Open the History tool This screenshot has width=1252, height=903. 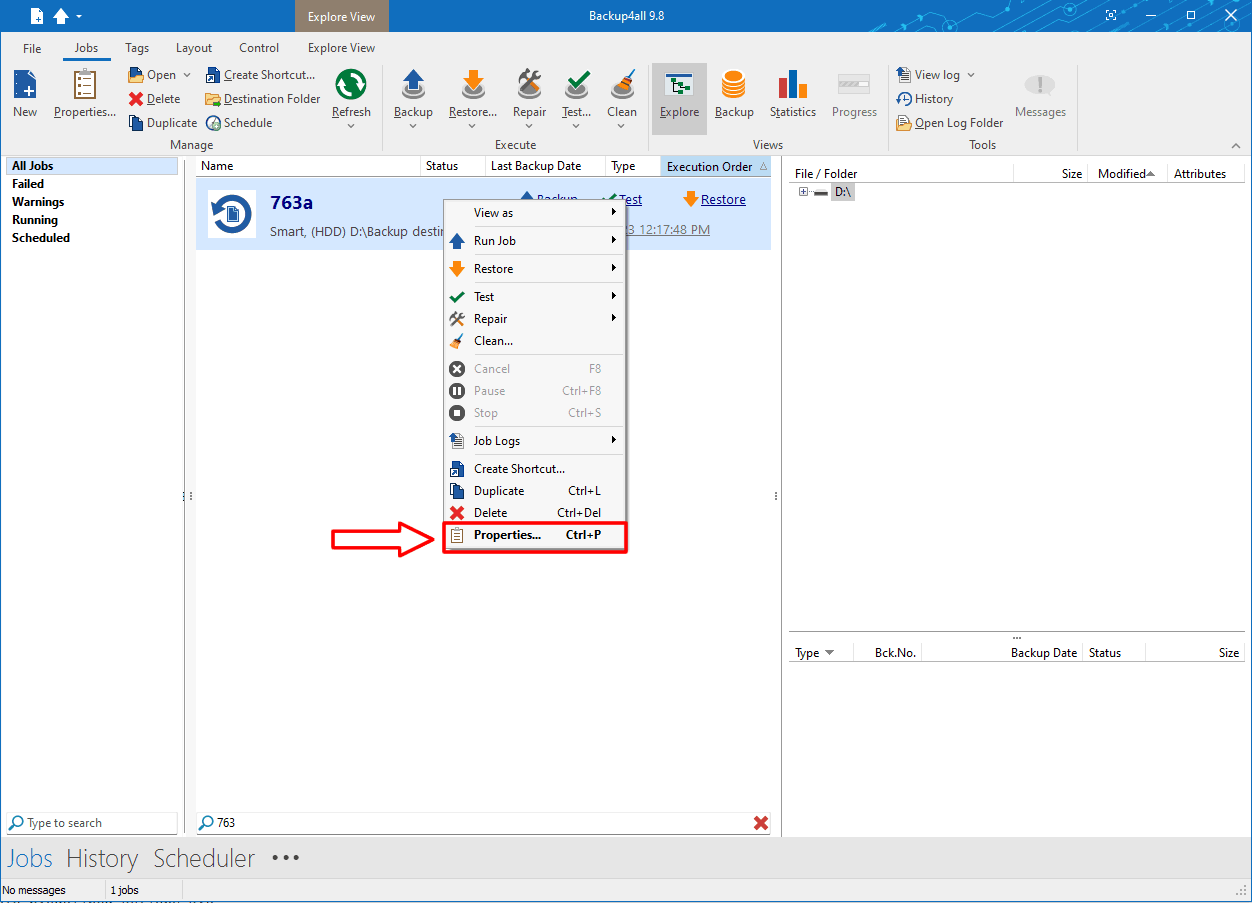925,98
